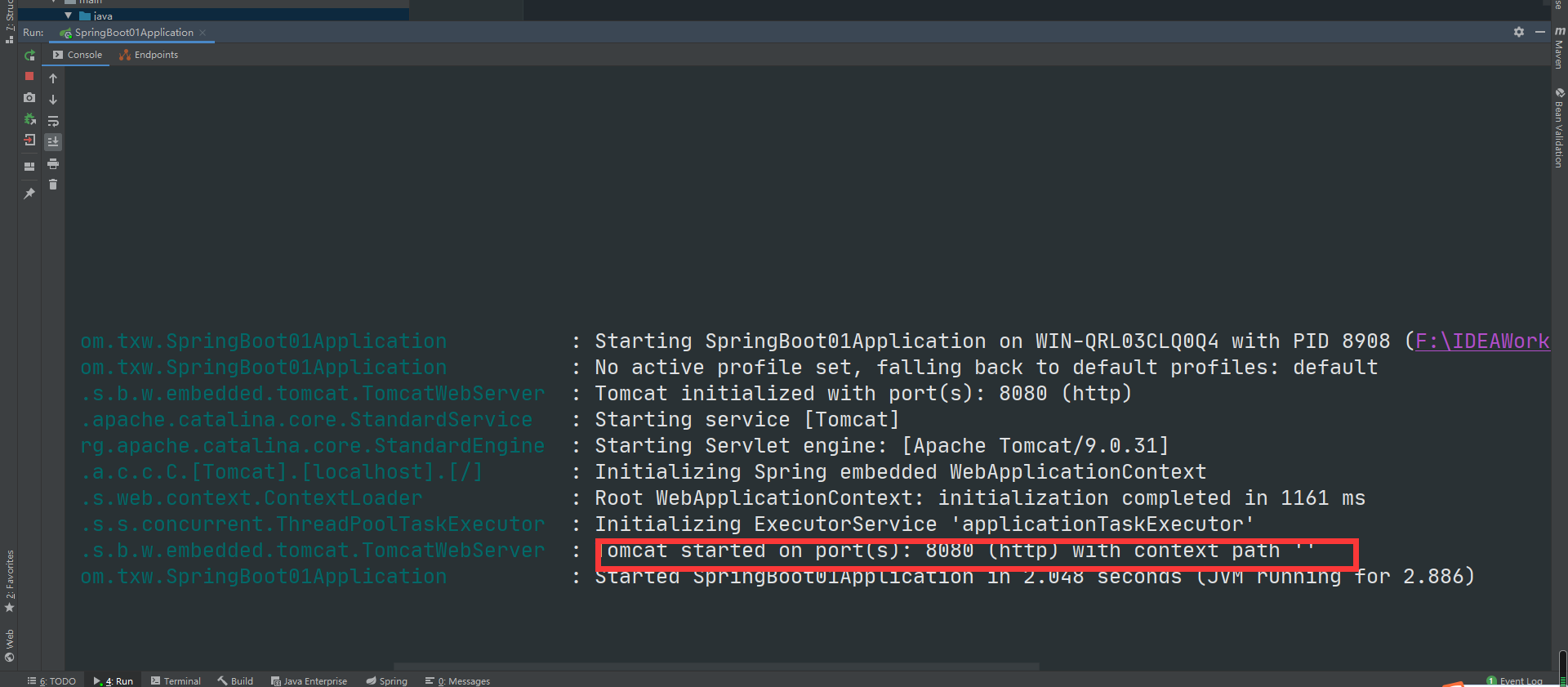Click the Exit icon with red arrow
The image size is (1568, 687).
[29, 140]
